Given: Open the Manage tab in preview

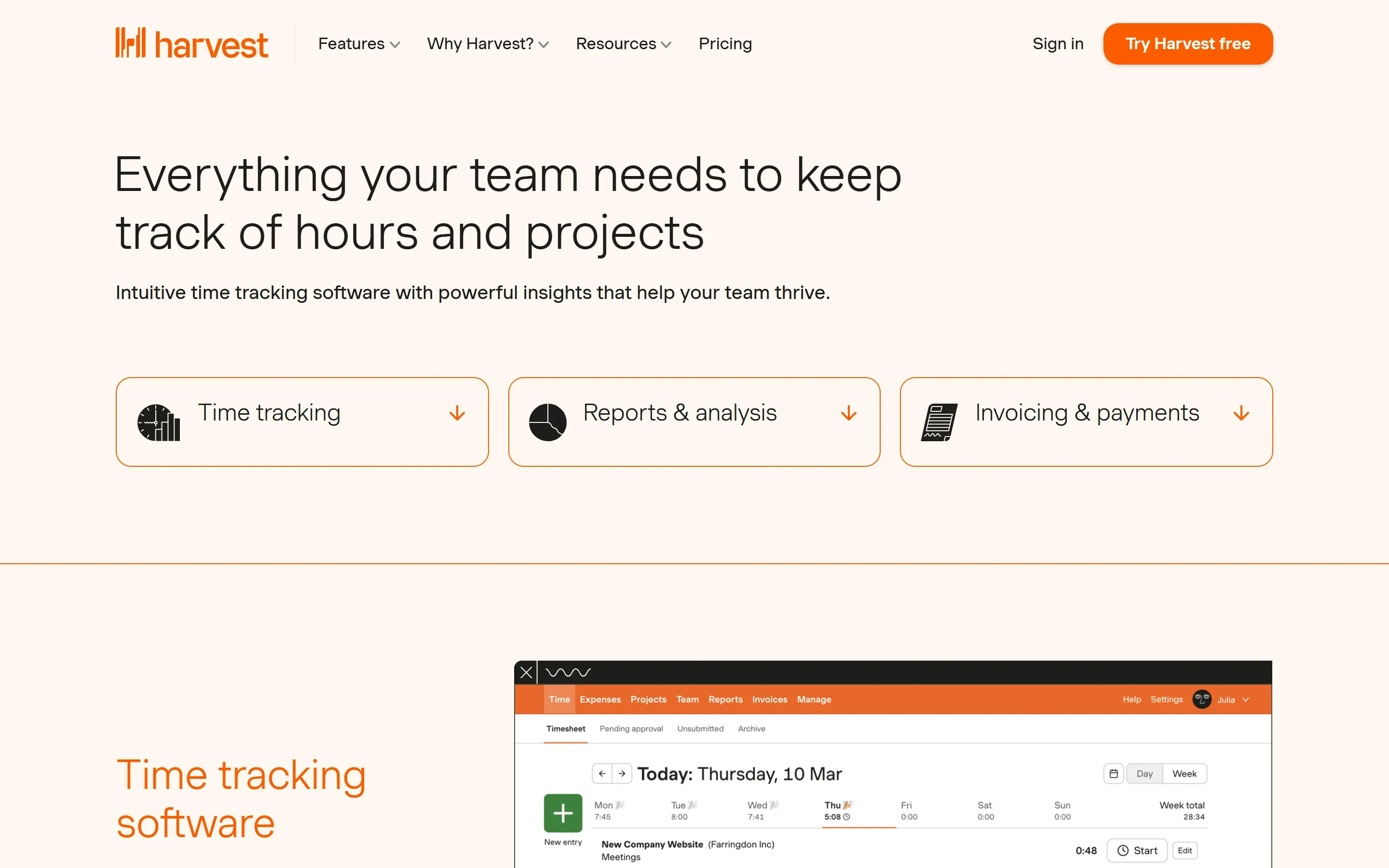Looking at the screenshot, I should [814, 699].
